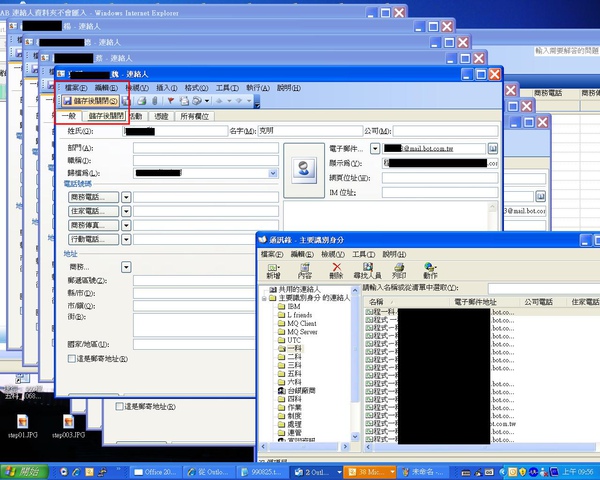
Task: Click the red Follow Up flag icon
Action: (x=171, y=101)
